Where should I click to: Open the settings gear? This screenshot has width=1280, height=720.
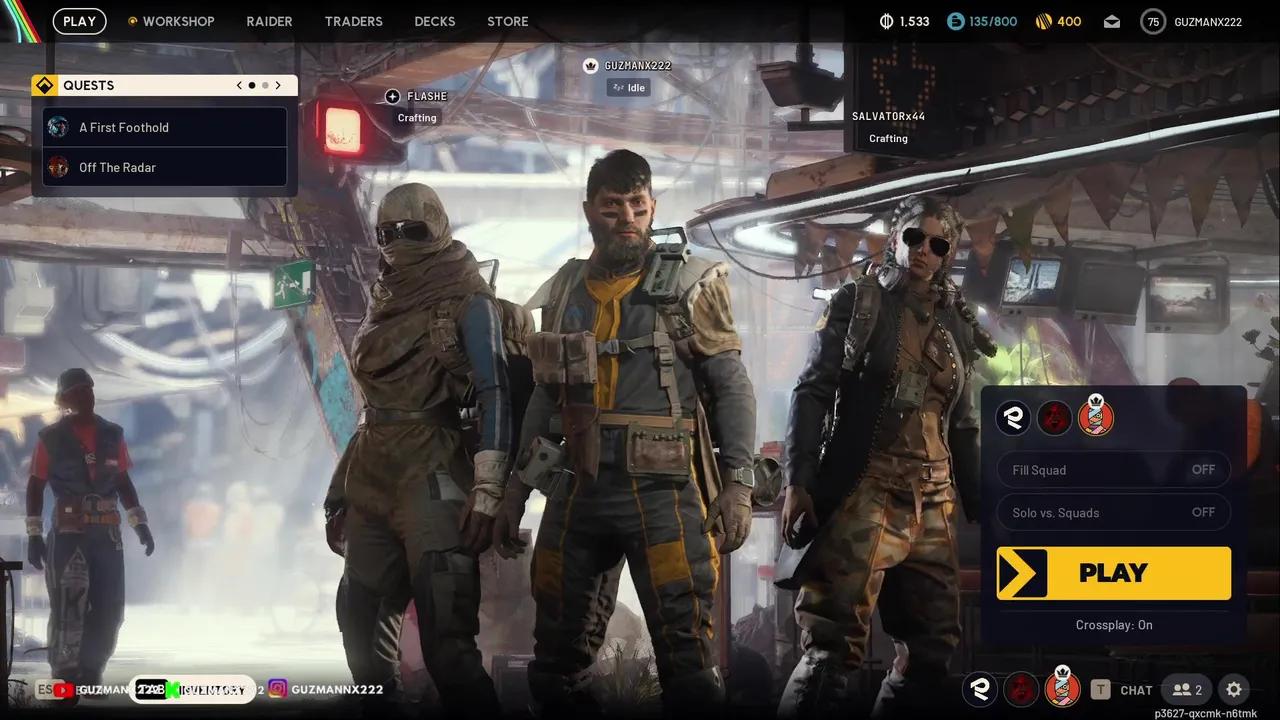pyautogui.click(x=1234, y=689)
